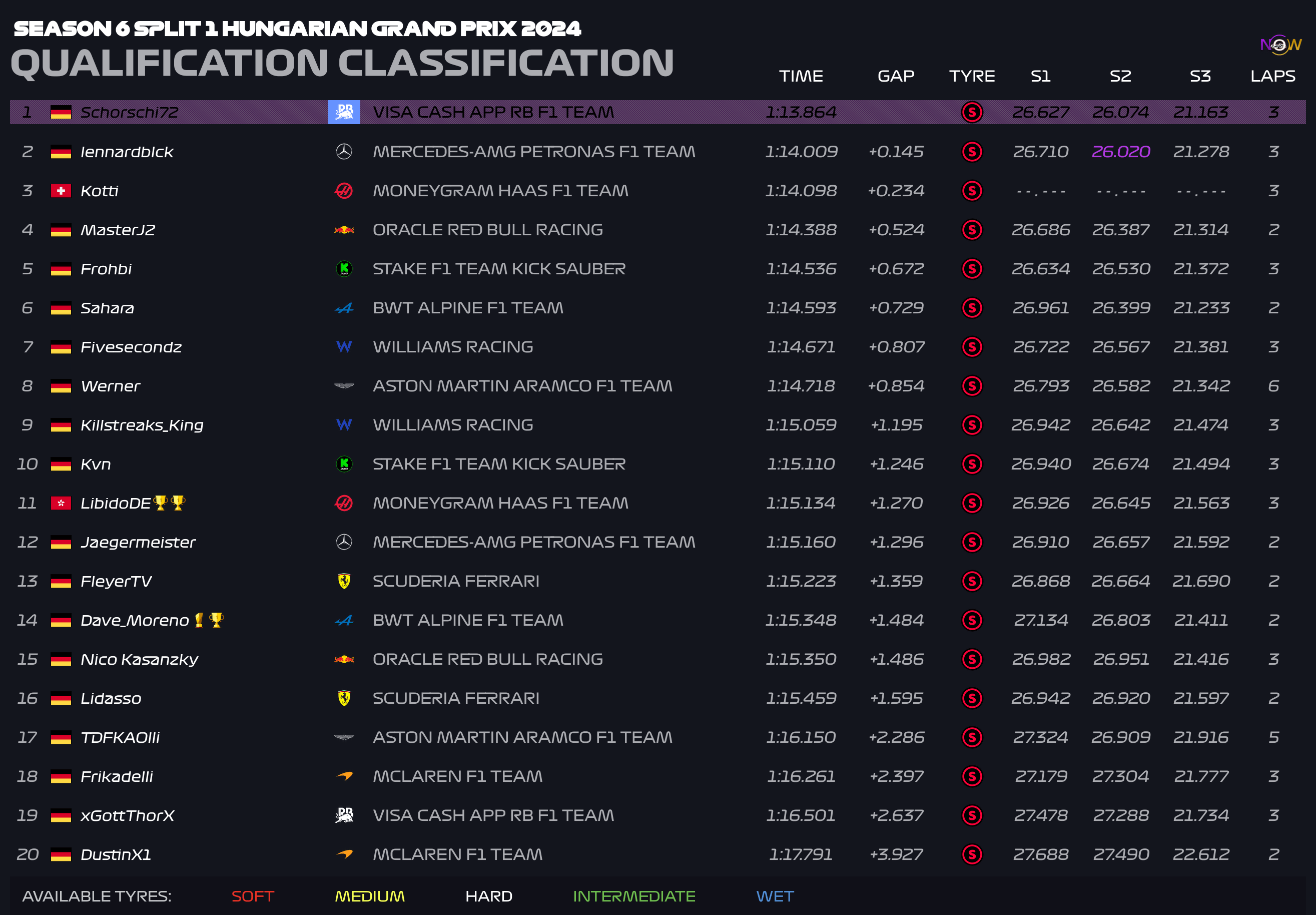Click the Ferrari logo beside Lidasso
Image resolution: width=1316 pixels, height=915 pixels.
pos(344,698)
